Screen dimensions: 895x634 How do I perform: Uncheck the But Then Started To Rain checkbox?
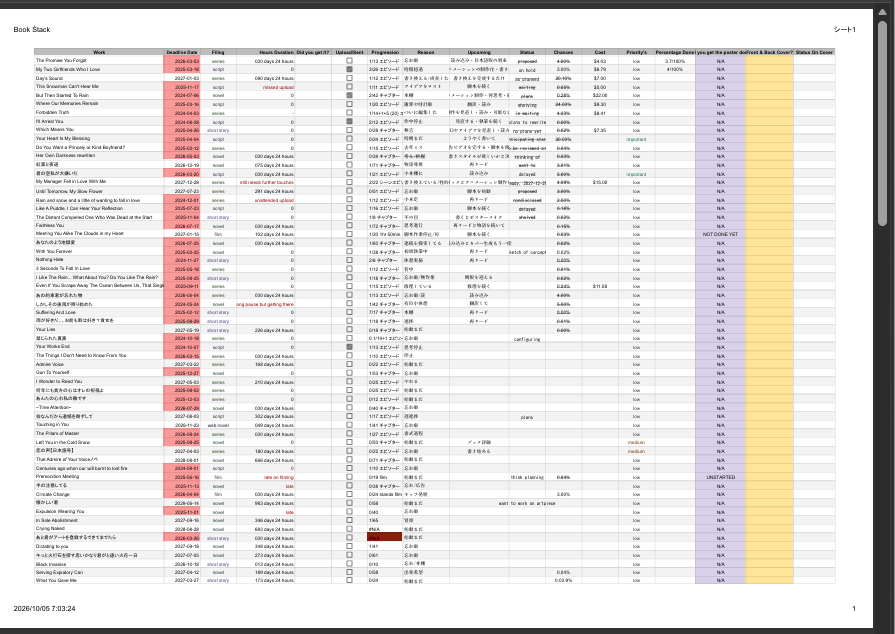click(x=349, y=95)
